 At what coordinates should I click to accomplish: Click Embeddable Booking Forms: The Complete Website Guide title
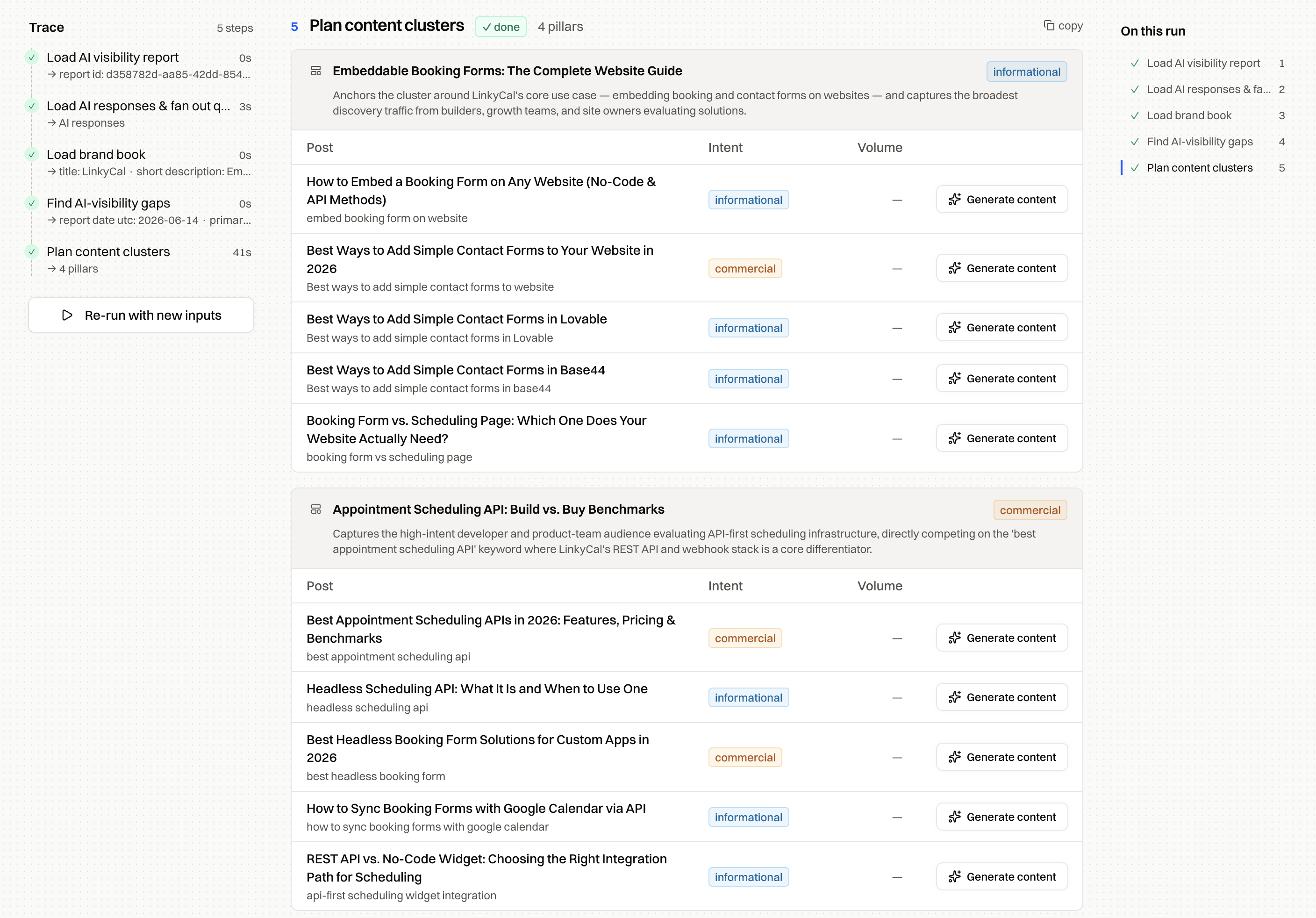[x=507, y=71]
